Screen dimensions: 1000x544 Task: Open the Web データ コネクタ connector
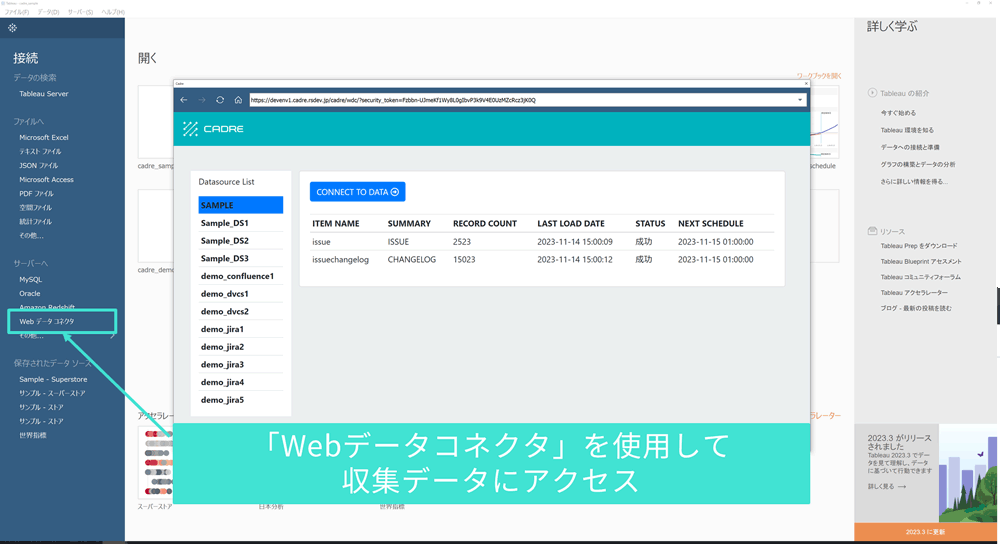(x=47, y=321)
